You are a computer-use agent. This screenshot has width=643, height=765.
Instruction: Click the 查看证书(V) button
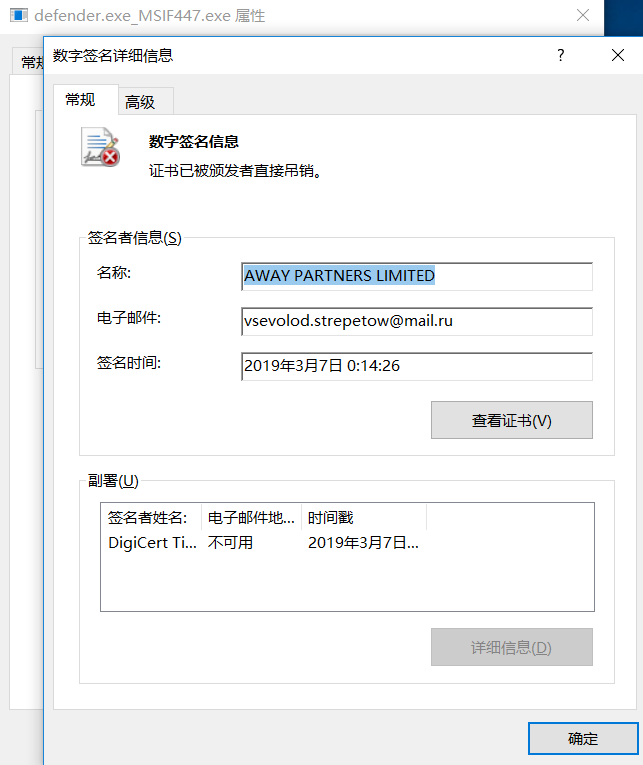click(x=511, y=420)
